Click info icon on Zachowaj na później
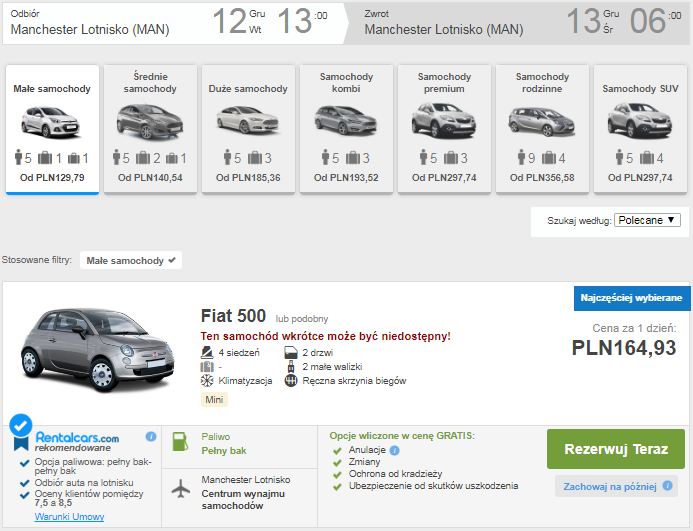693x531 pixels. (x=667, y=485)
